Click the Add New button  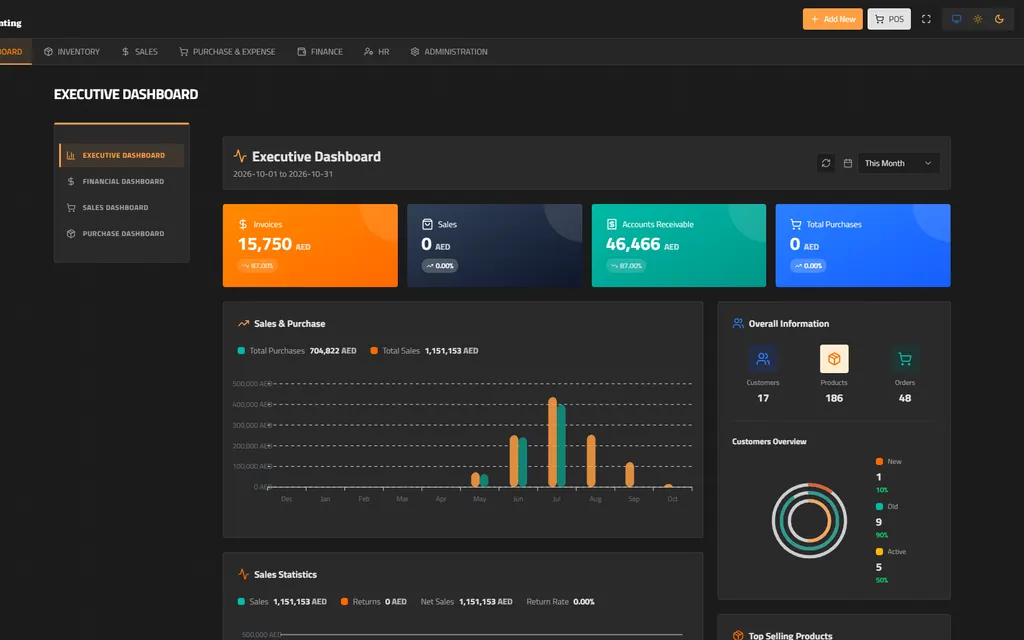[x=832, y=19]
